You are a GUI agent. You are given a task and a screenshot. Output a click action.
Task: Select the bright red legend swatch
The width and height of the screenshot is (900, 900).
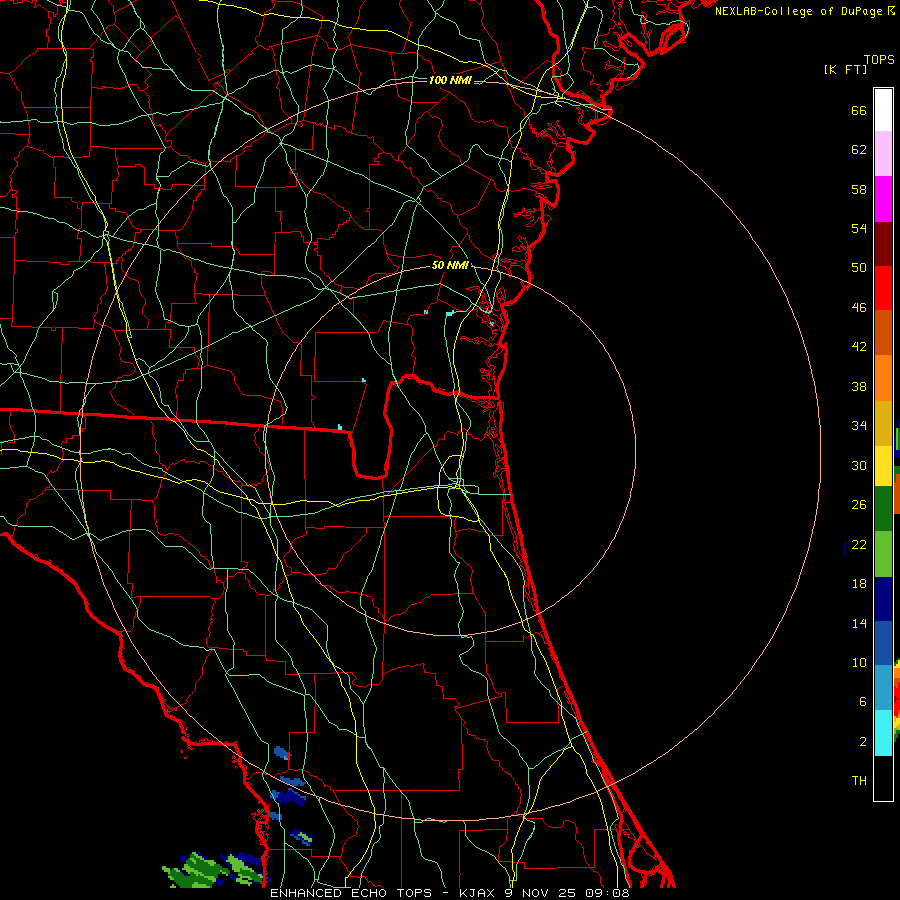[883, 288]
